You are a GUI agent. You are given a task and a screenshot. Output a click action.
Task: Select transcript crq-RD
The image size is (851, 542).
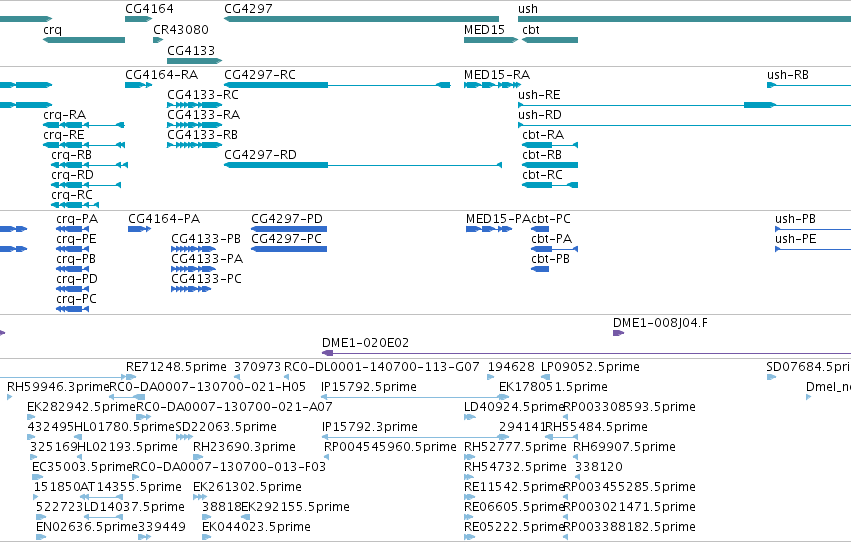pyautogui.click(x=86, y=185)
